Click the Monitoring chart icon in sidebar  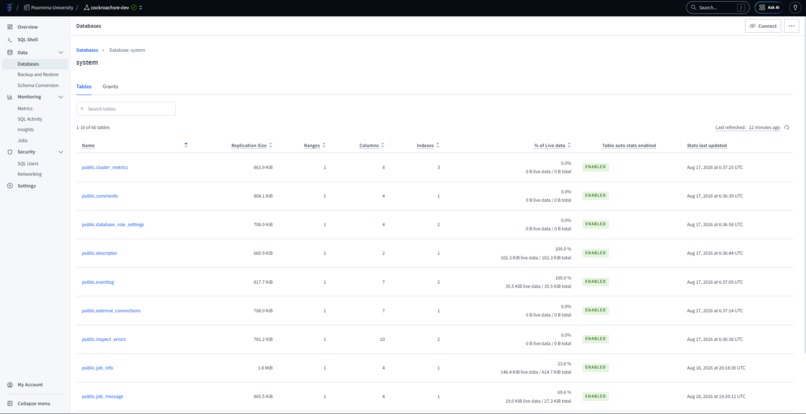[10, 97]
